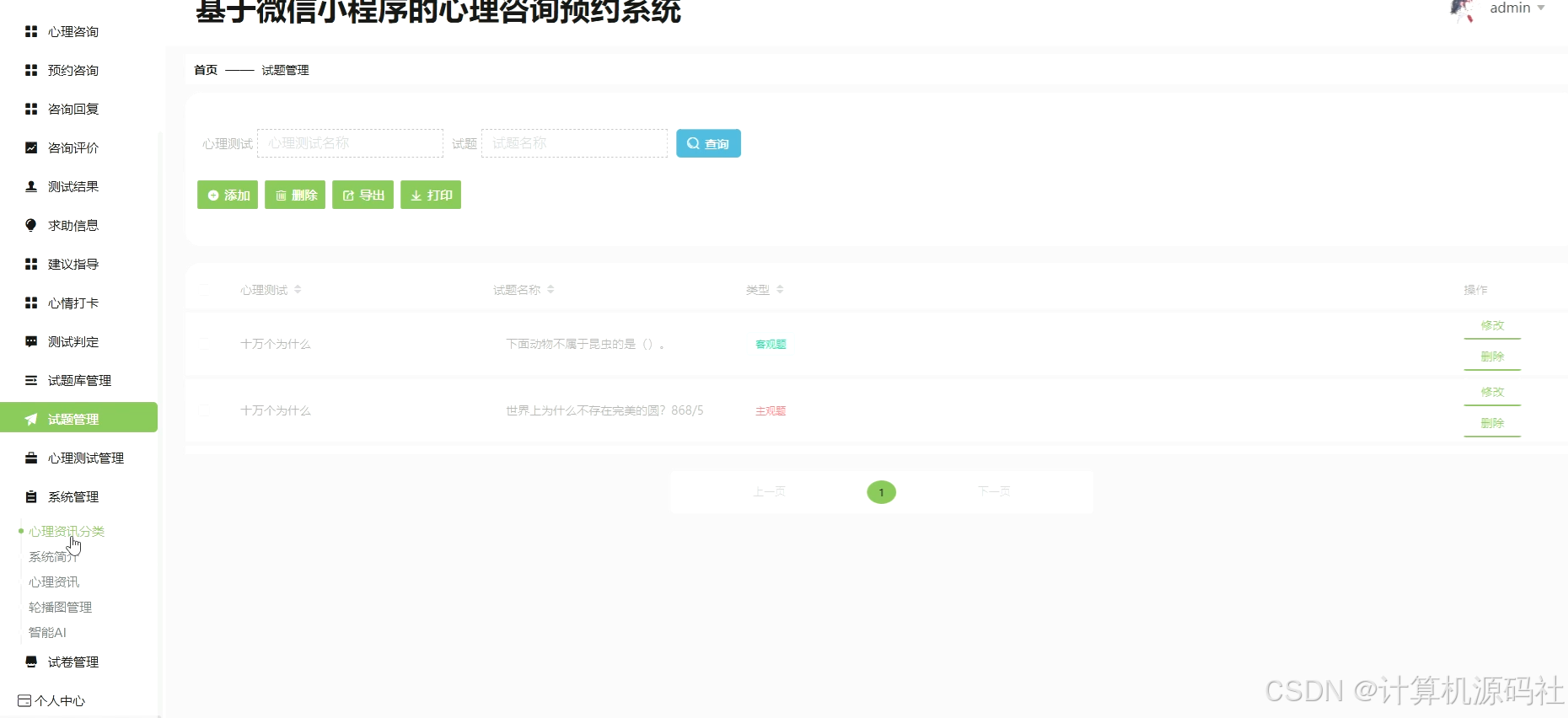Click the blue 查询 search button
The height and width of the screenshot is (718, 1568).
pos(708,143)
